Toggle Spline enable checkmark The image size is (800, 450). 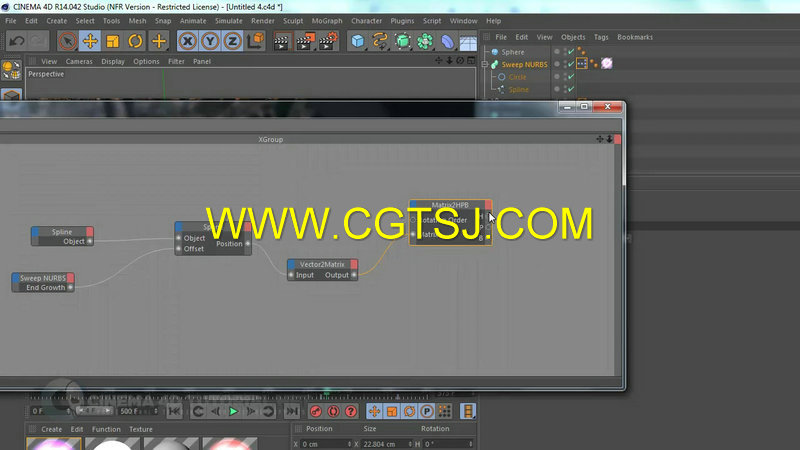tap(571, 89)
